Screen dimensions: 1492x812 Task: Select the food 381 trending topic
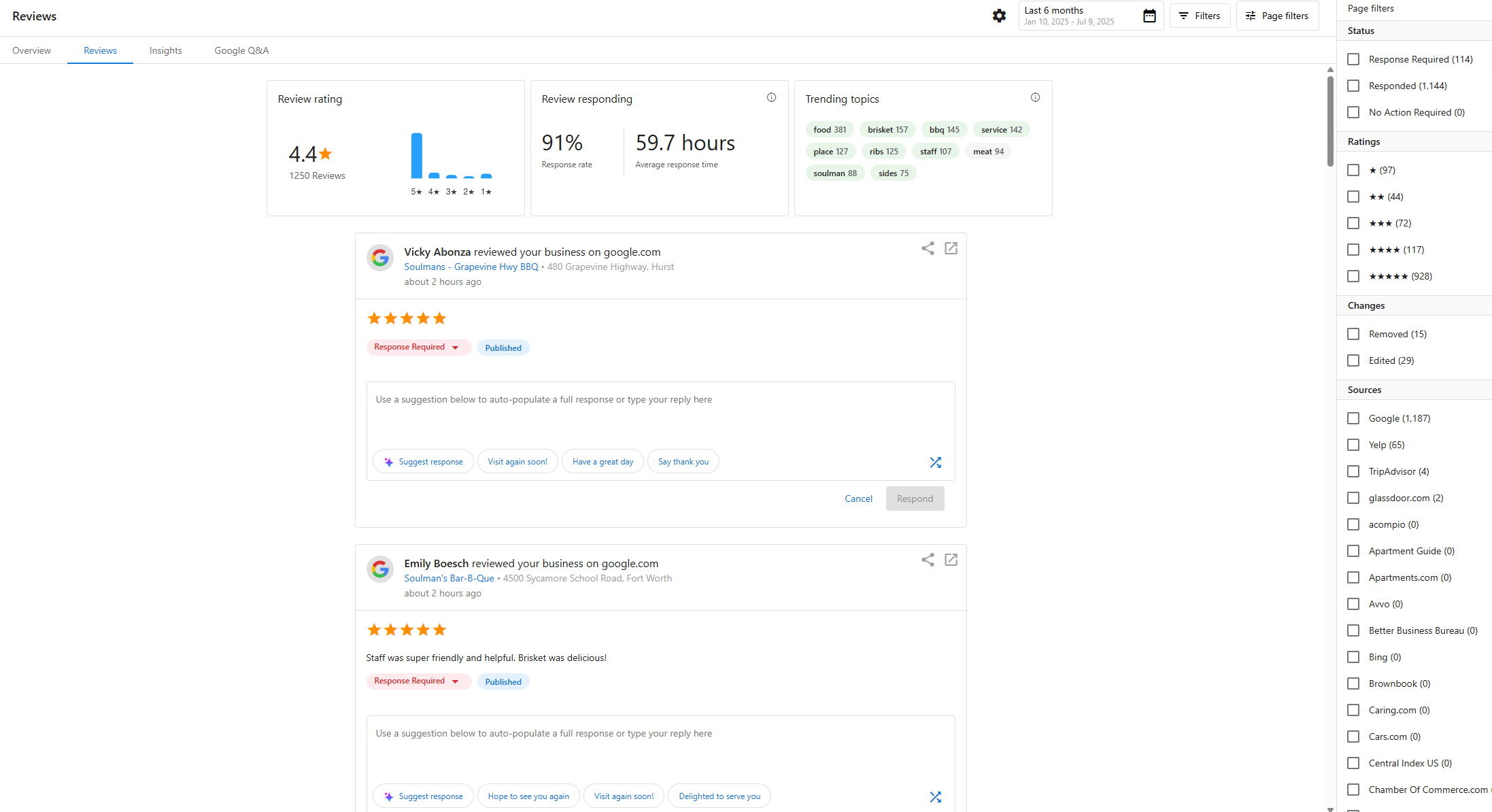(830, 130)
